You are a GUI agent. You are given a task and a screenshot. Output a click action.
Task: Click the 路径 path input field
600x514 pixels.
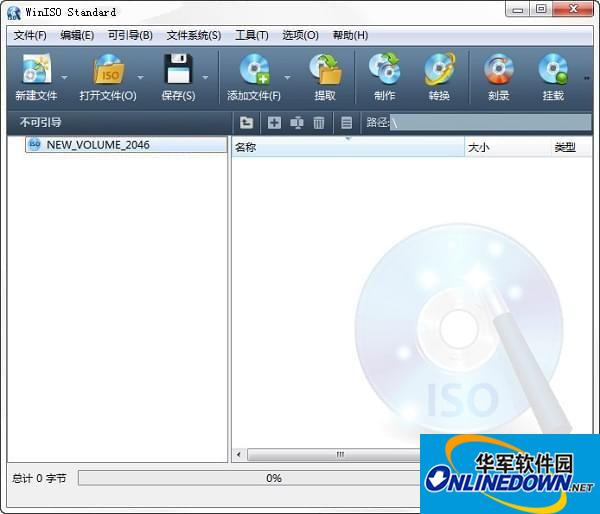coord(490,123)
